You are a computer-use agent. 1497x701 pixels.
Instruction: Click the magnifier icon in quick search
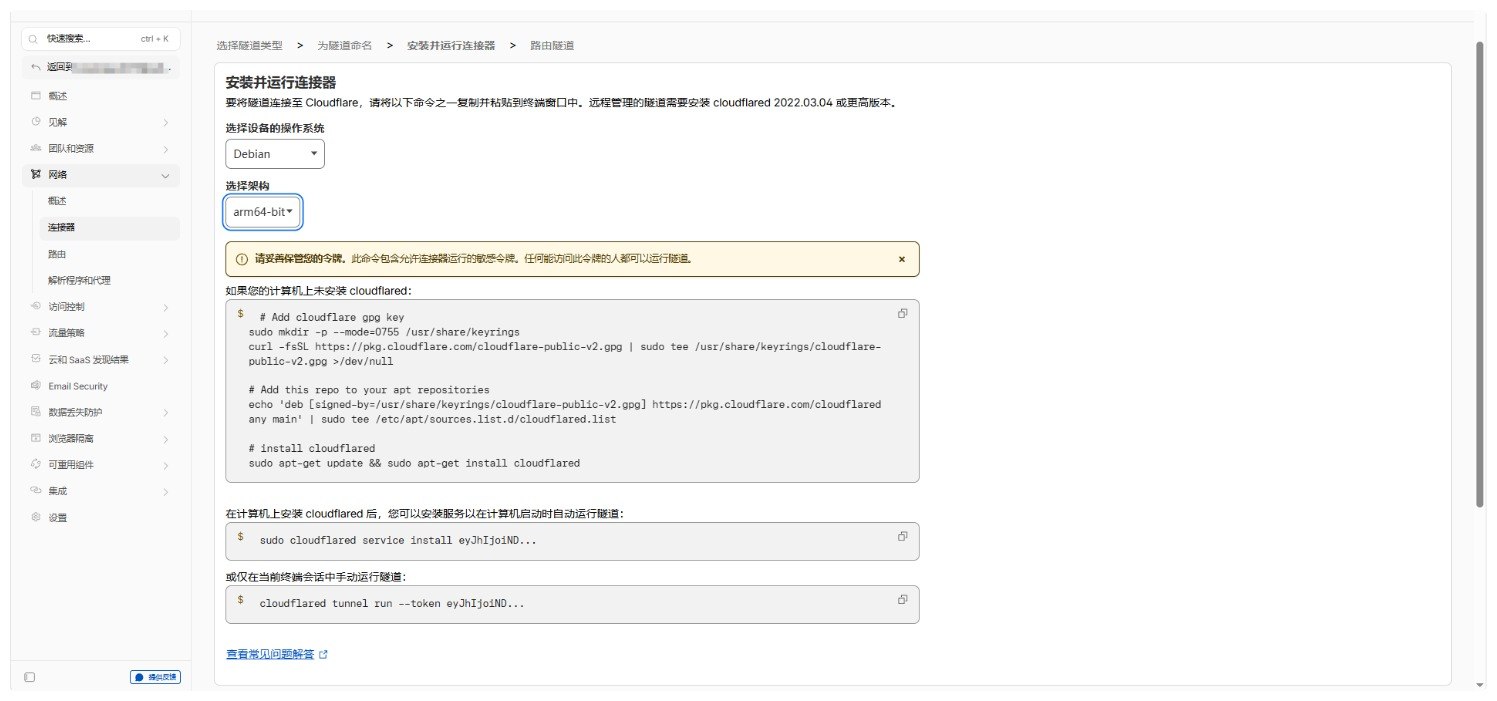click(33, 39)
